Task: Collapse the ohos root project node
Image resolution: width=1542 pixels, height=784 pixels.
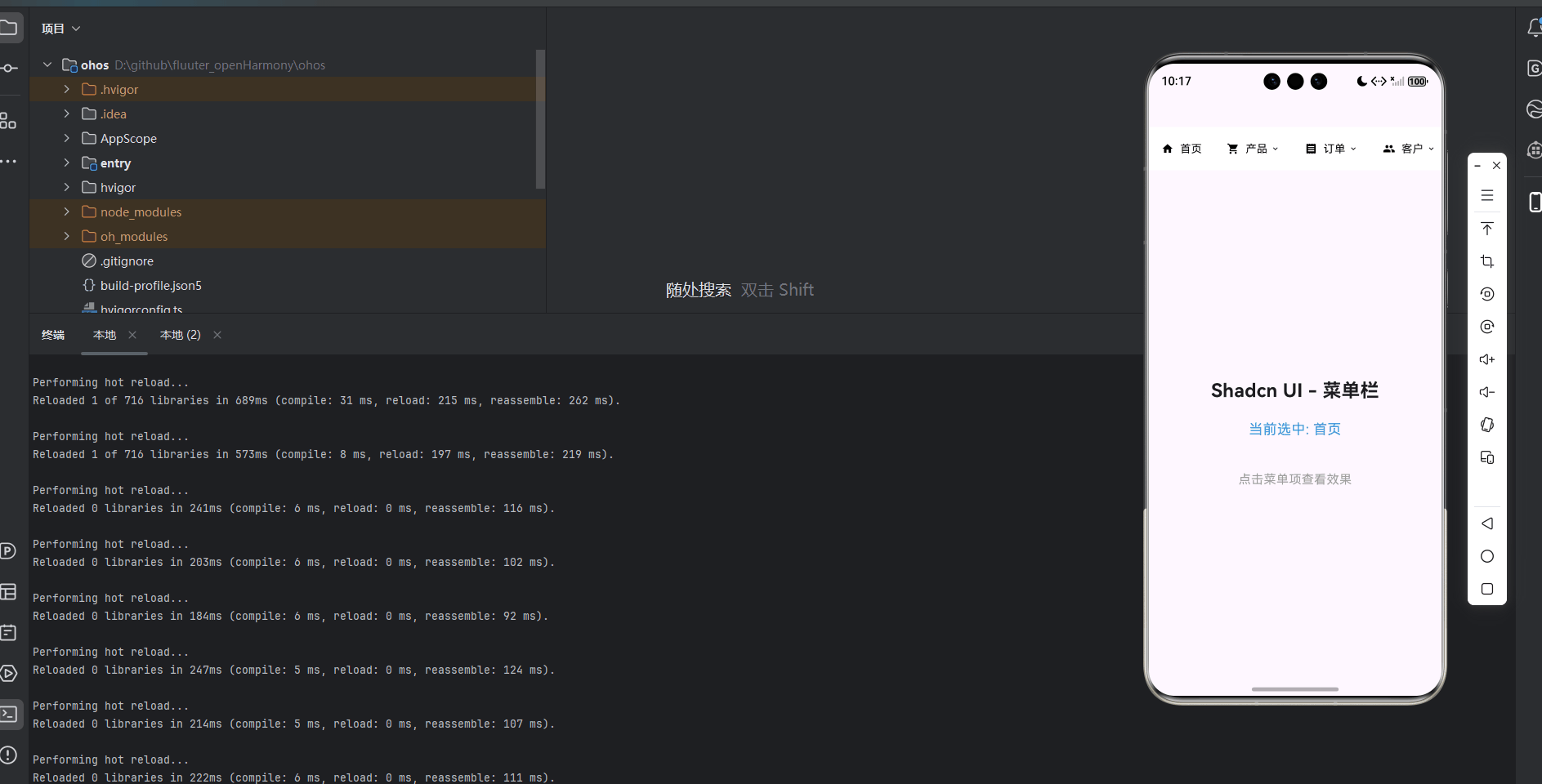Action: click(x=47, y=65)
